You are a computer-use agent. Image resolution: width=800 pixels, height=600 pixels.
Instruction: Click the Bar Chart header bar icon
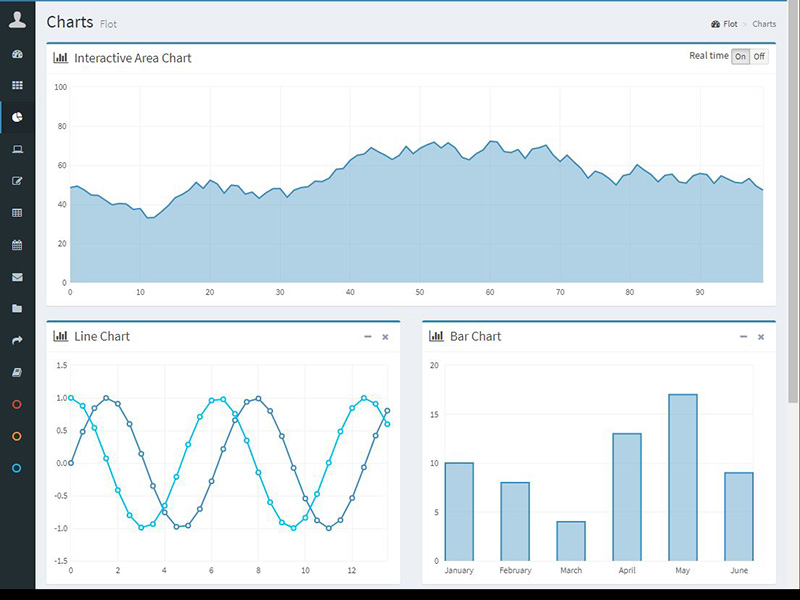point(436,336)
